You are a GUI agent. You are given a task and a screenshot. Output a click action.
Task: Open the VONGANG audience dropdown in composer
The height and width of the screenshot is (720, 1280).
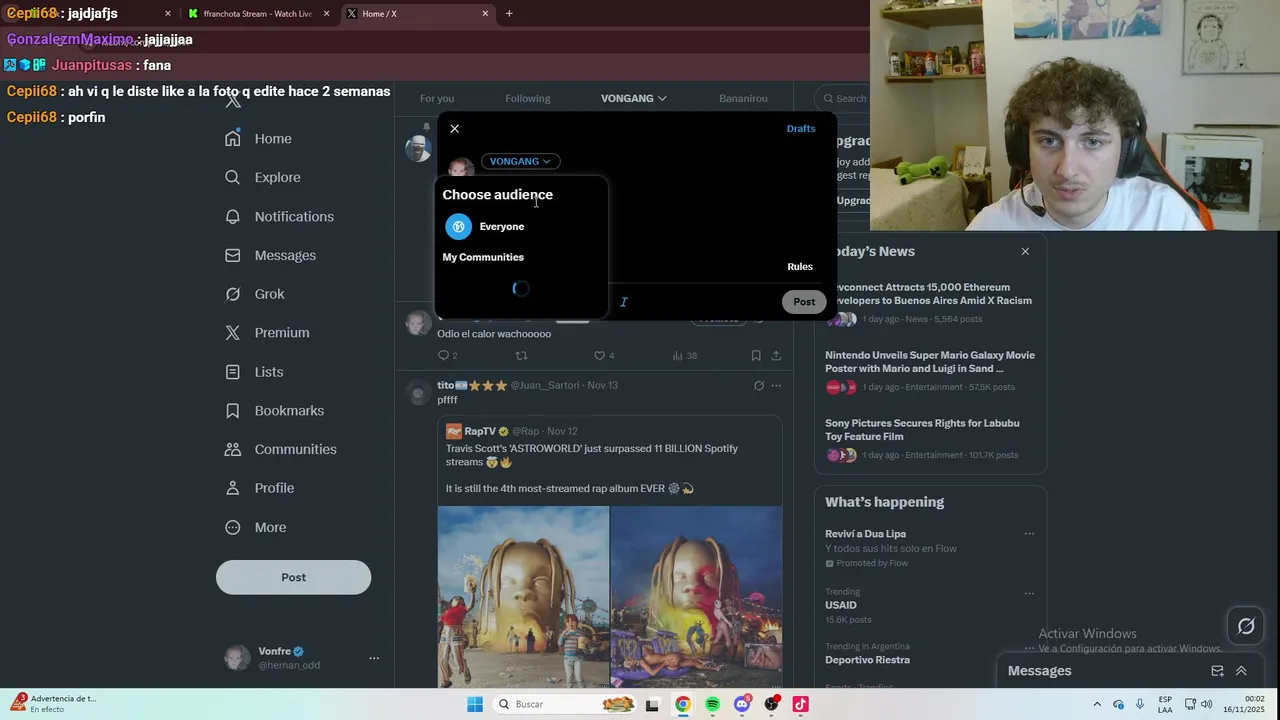point(520,161)
